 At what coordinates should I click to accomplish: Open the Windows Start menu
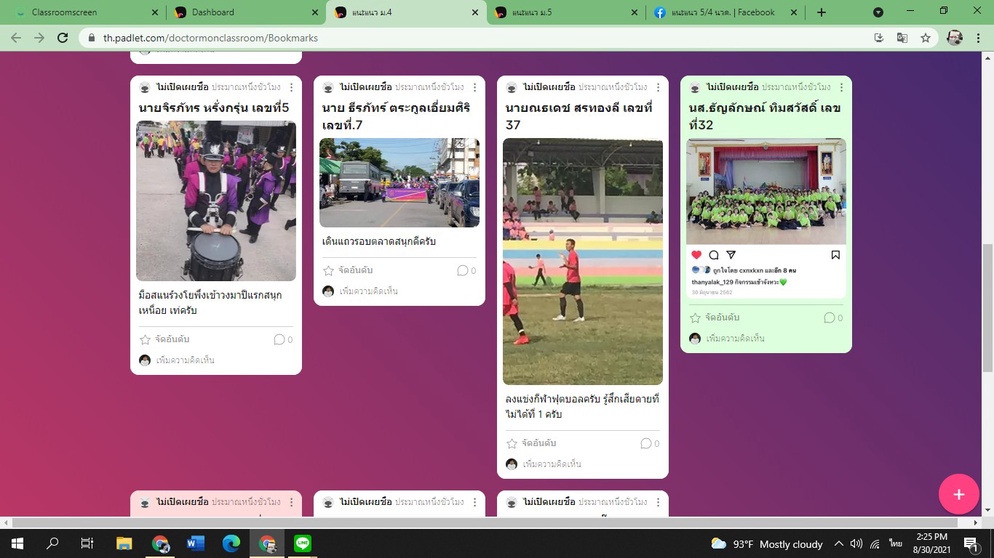pyautogui.click(x=17, y=543)
